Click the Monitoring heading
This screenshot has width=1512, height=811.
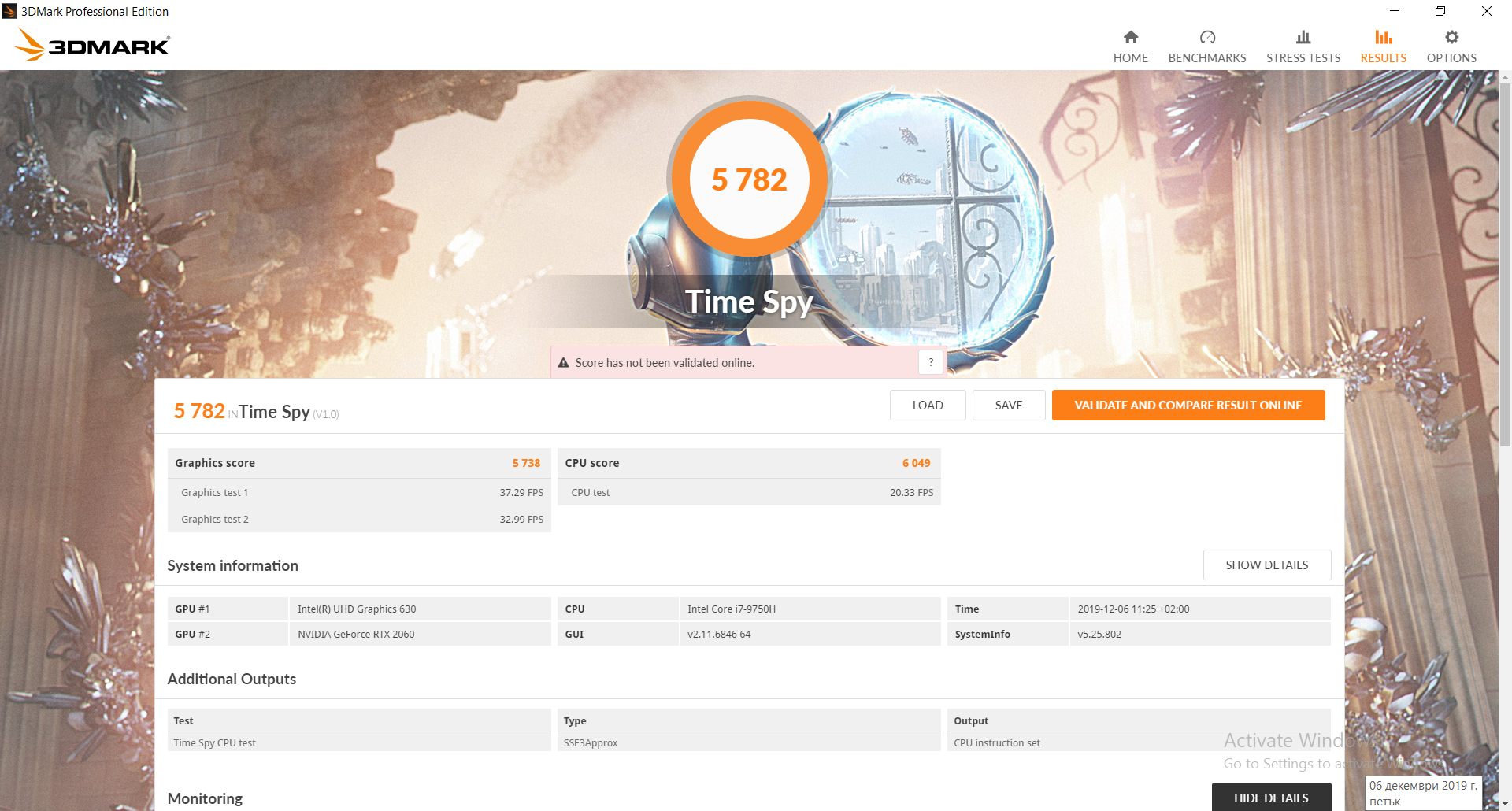[x=205, y=799]
